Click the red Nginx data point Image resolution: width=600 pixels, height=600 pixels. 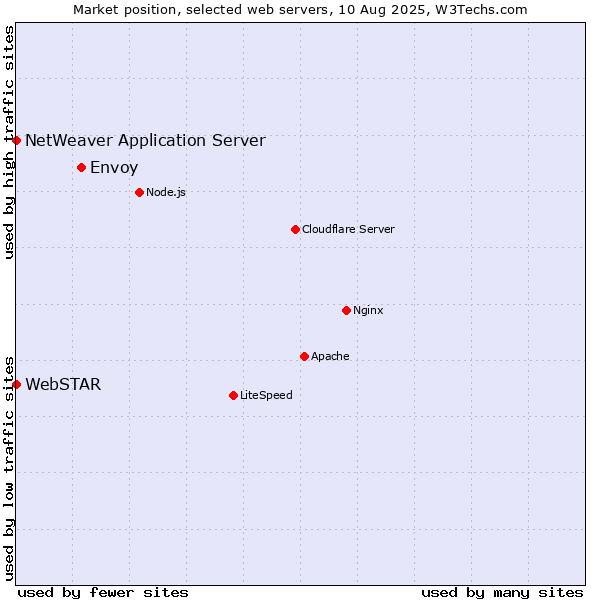tap(347, 310)
